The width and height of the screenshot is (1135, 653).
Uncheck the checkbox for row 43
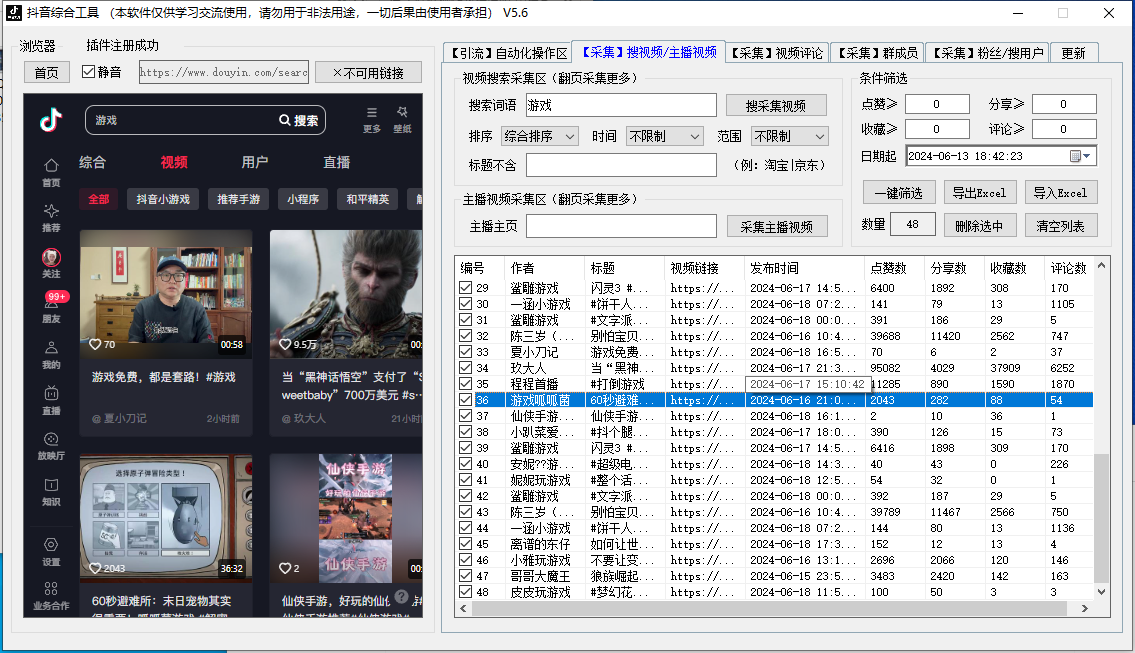click(x=465, y=512)
